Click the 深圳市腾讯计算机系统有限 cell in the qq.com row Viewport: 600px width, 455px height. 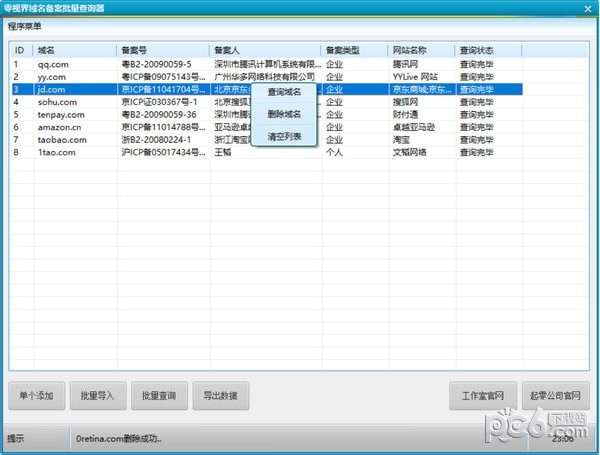267,64
